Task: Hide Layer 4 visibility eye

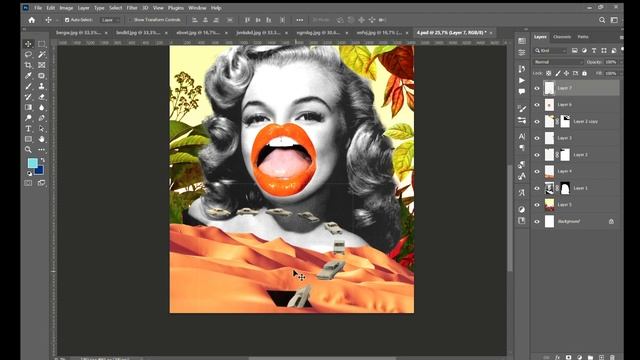Action: pos(537,171)
